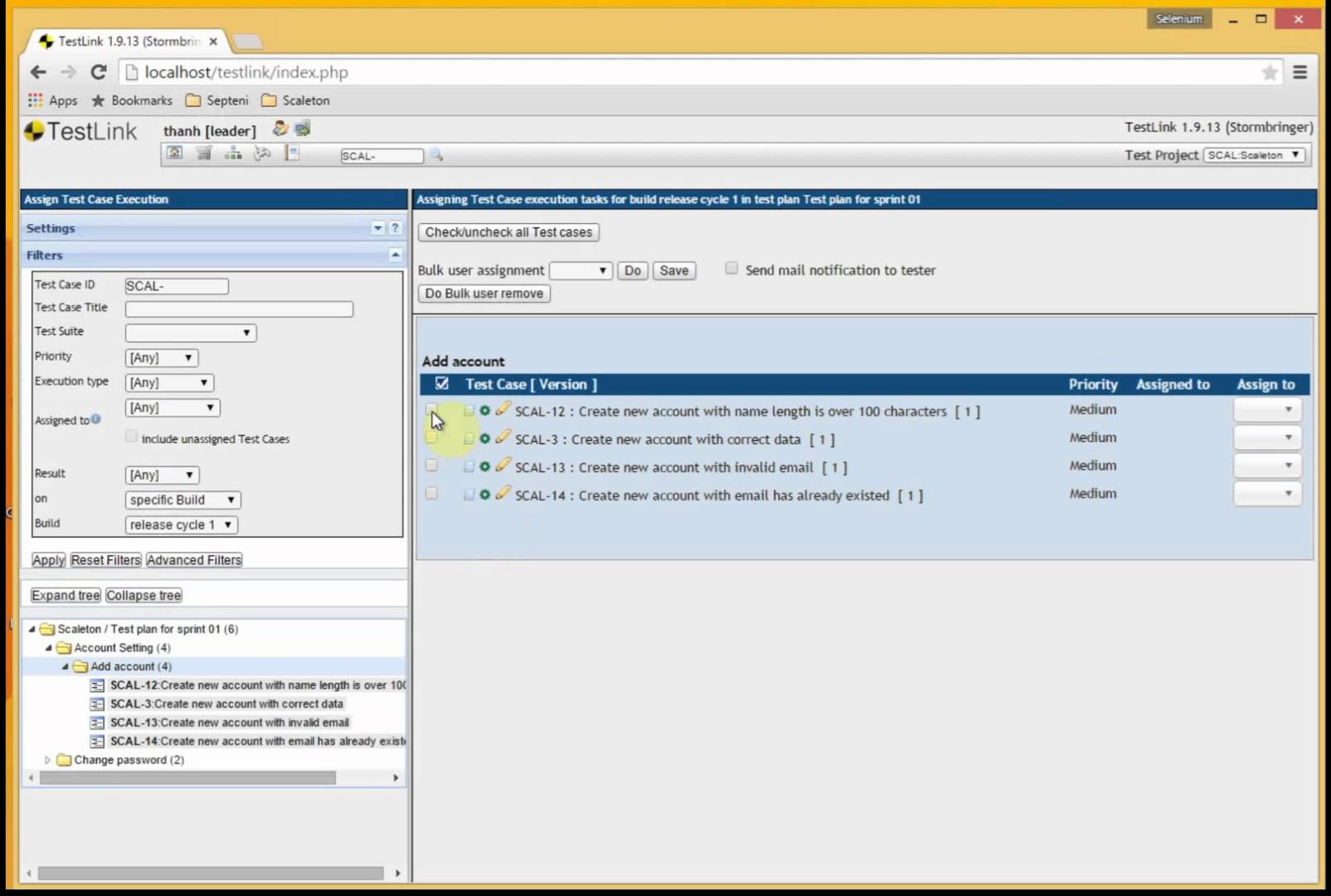Screen dimensions: 1331x896
Task: Click the user settings icon beside thanh [leader]
Action: 280,129
